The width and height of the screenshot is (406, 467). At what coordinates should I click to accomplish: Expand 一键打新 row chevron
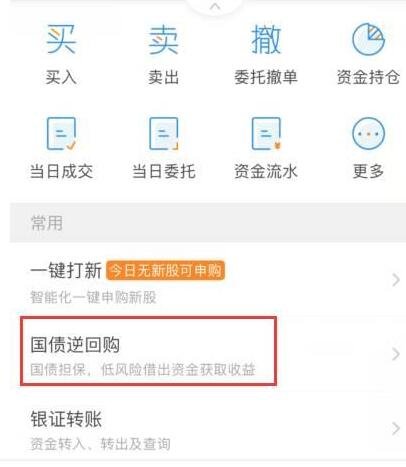click(396, 280)
